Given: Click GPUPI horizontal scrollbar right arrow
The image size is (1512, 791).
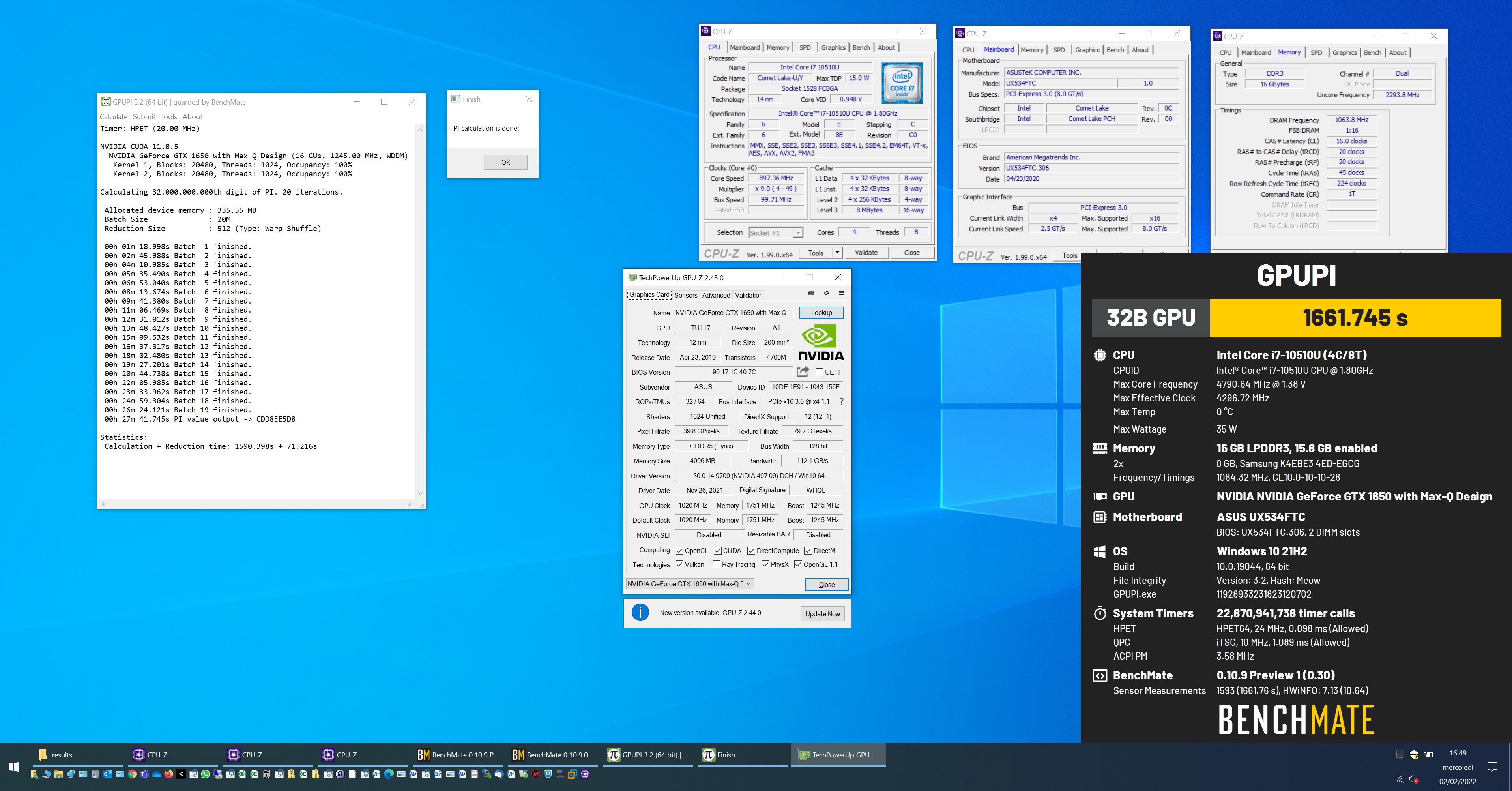Looking at the screenshot, I should click(x=410, y=504).
